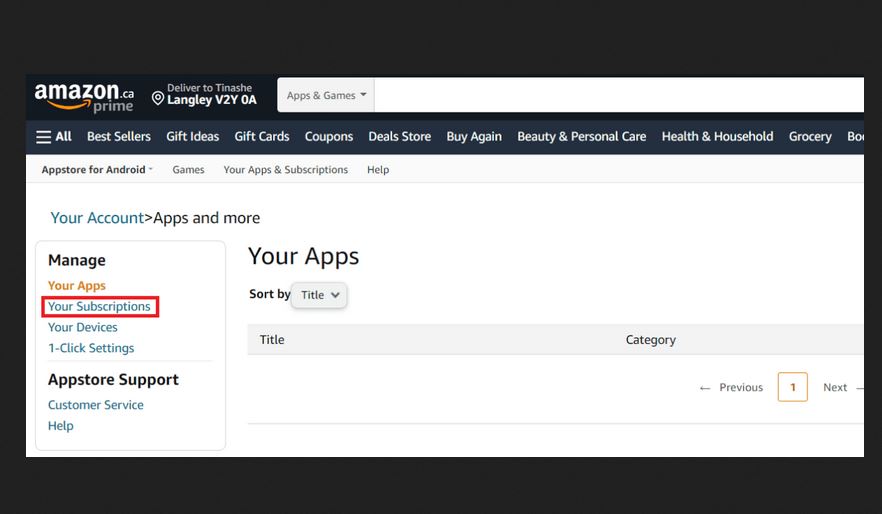This screenshot has height=514, width=882.
Task: Go to Buy Again
Action: (474, 137)
